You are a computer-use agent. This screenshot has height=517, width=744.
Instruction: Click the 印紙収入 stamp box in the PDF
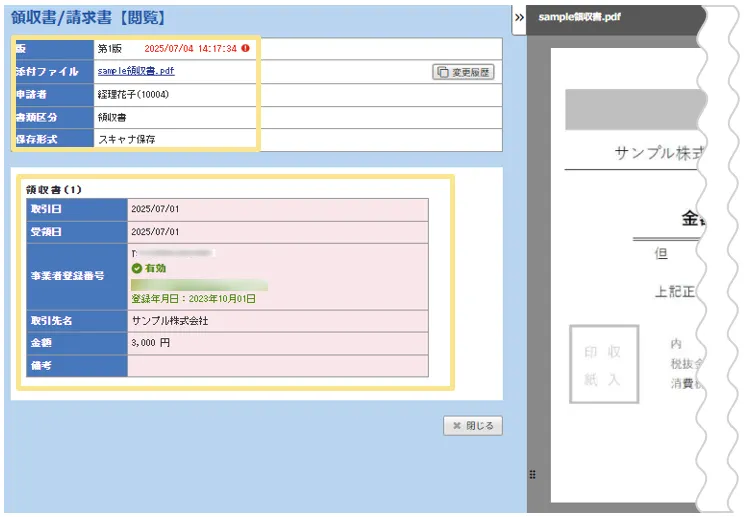tap(603, 365)
